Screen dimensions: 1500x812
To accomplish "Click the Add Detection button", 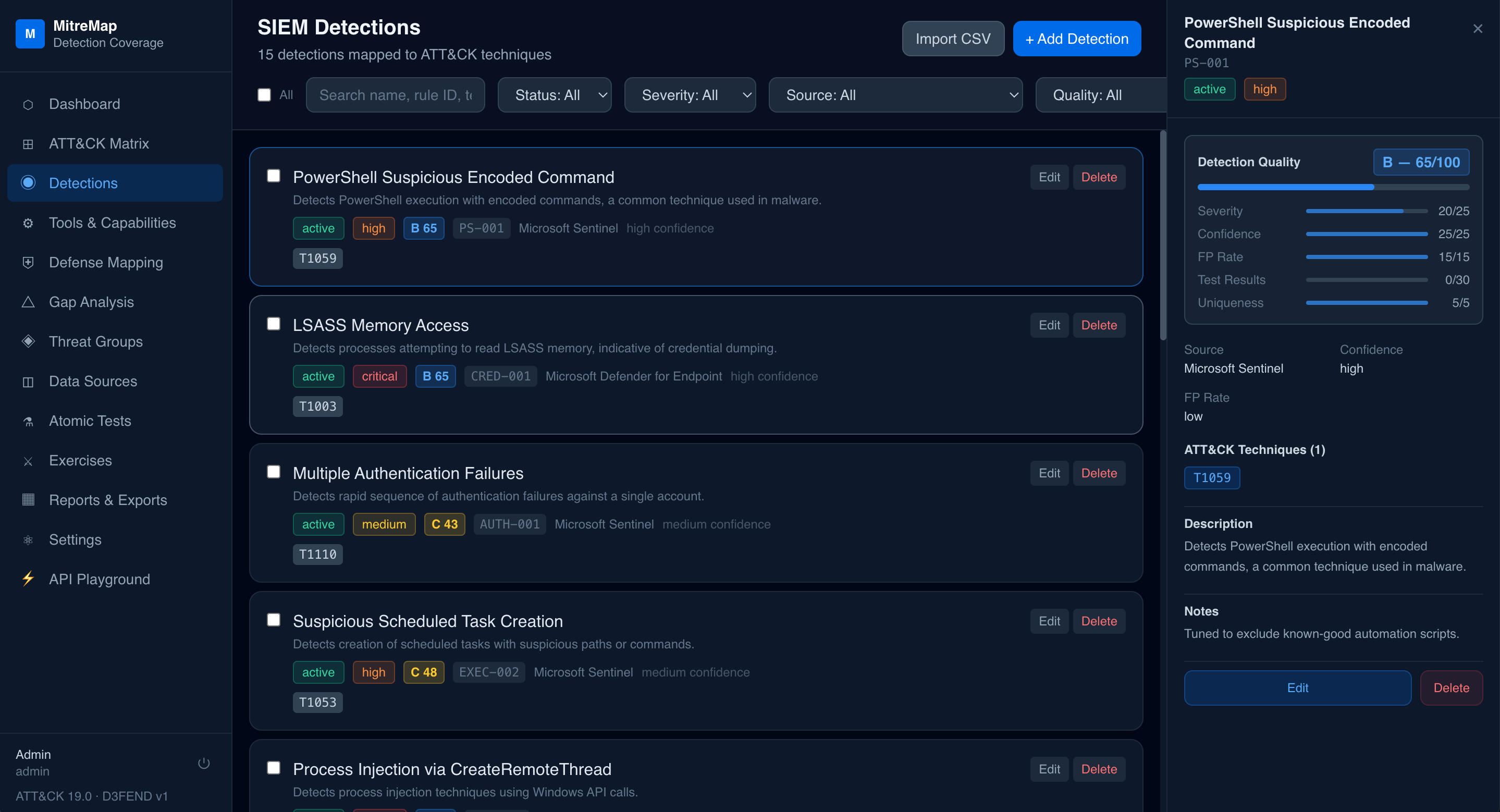I will 1077,39.
